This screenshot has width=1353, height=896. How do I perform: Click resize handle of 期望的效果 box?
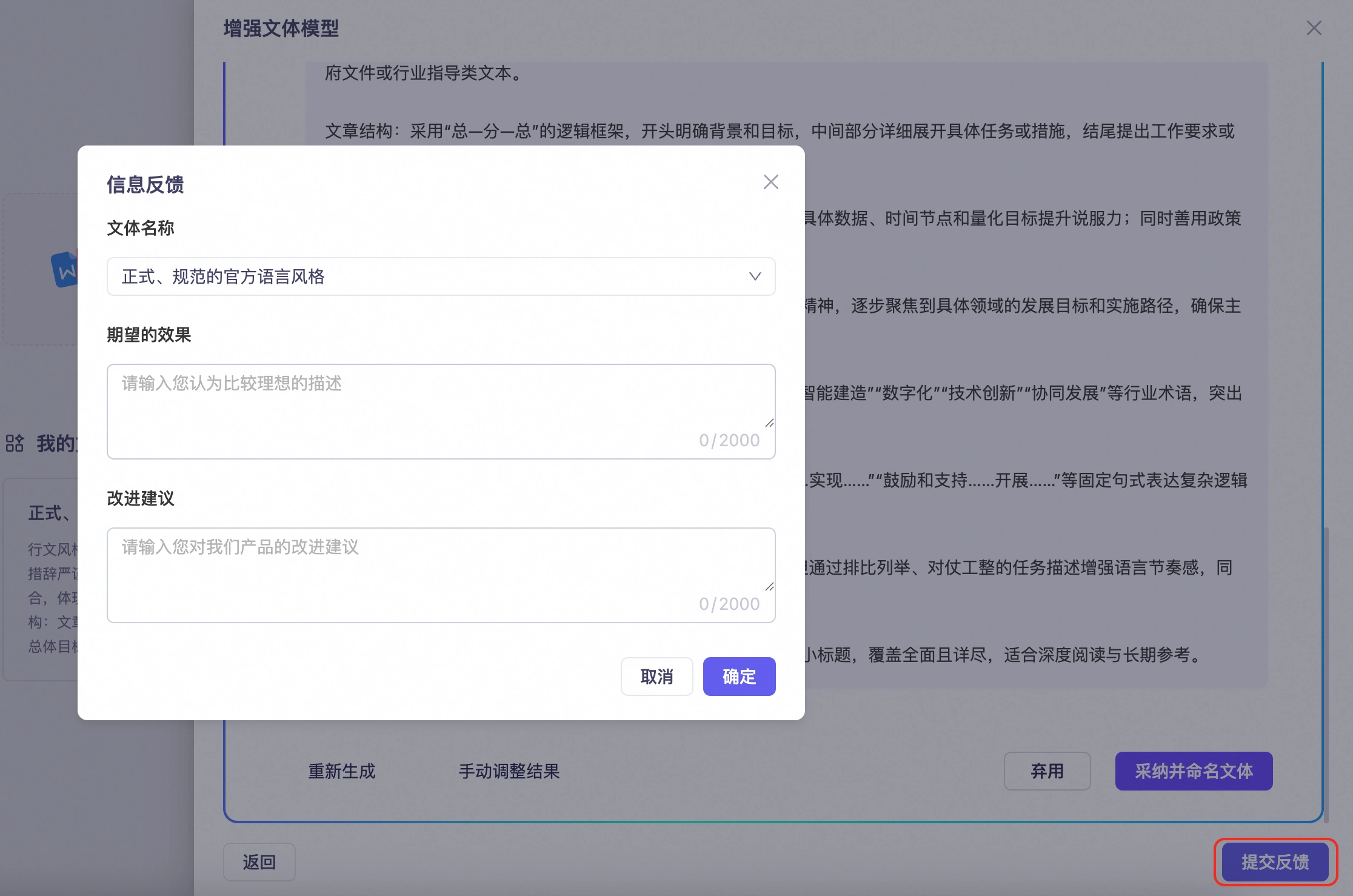[x=769, y=423]
